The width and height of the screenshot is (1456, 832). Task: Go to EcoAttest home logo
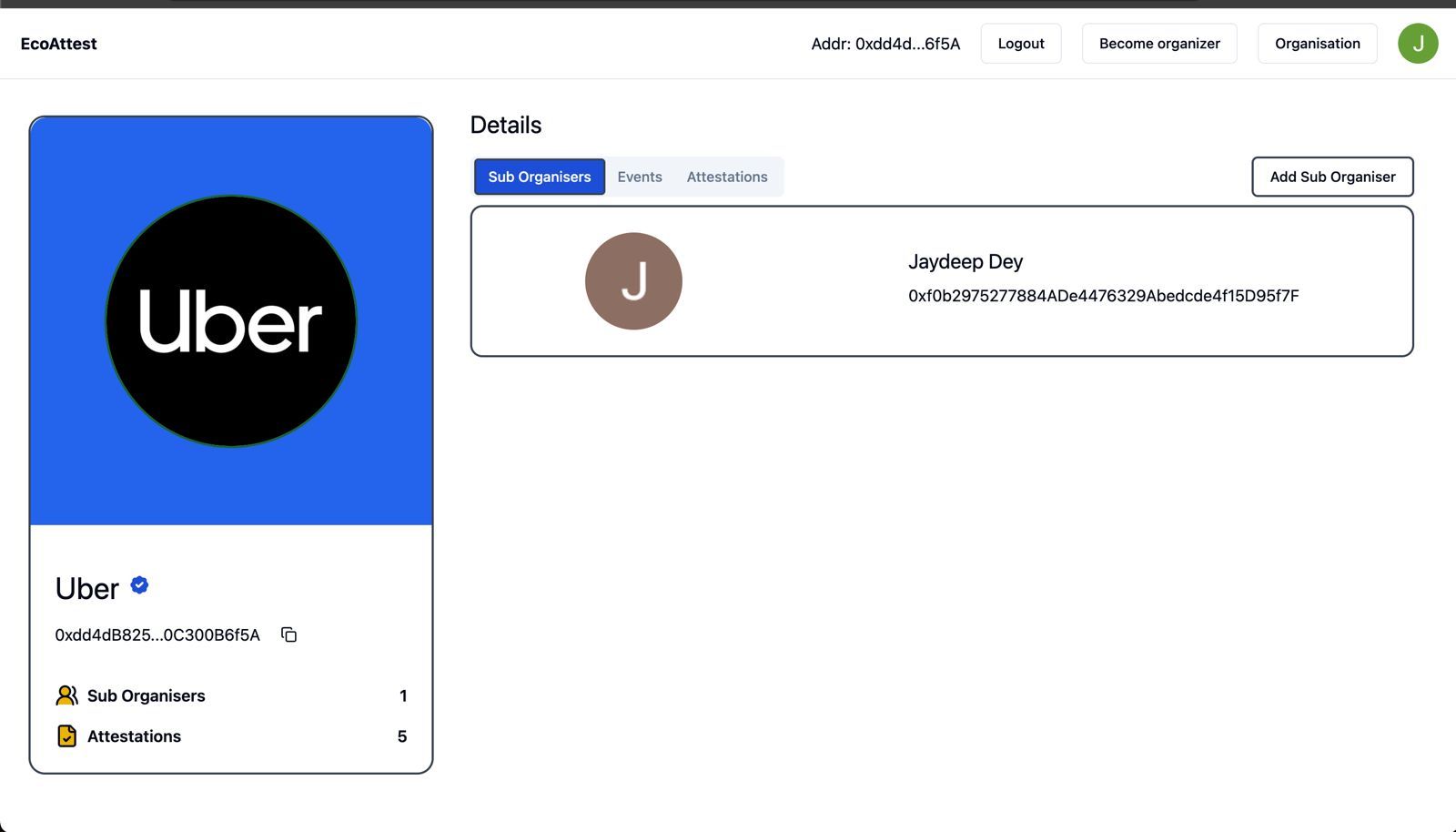pos(58,44)
